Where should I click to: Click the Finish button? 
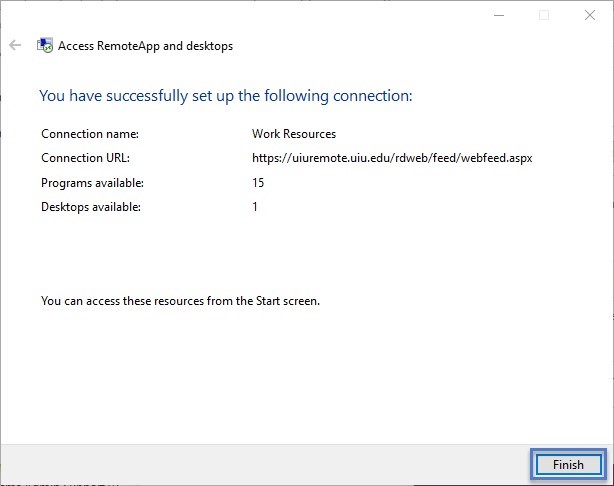pyautogui.click(x=568, y=464)
